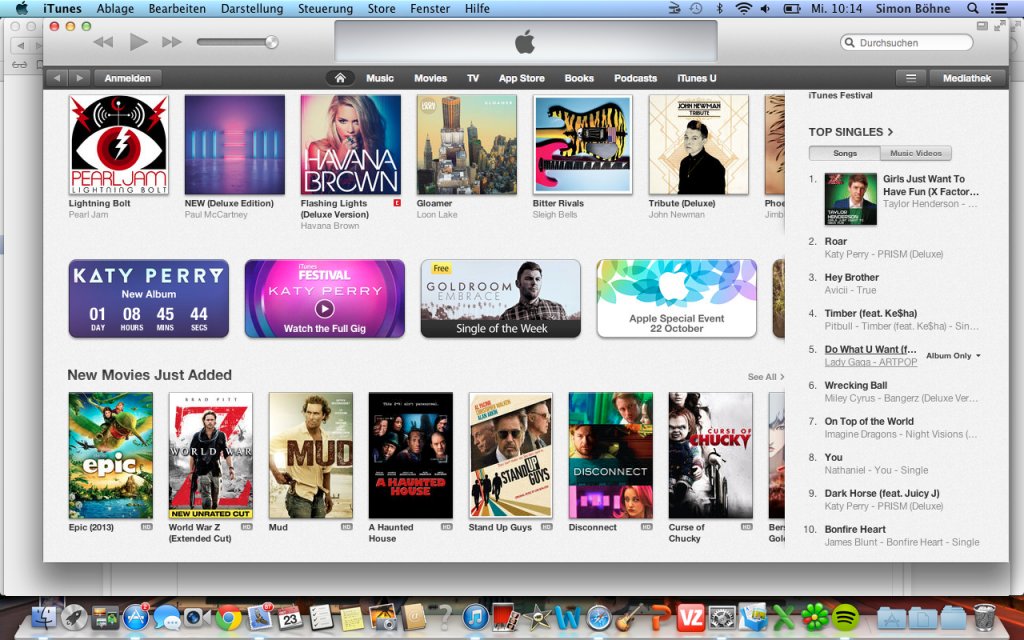Open Pearl Jam Lightning Bolt album cover
This screenshot has width=1024, height=640.
point(118,144)
